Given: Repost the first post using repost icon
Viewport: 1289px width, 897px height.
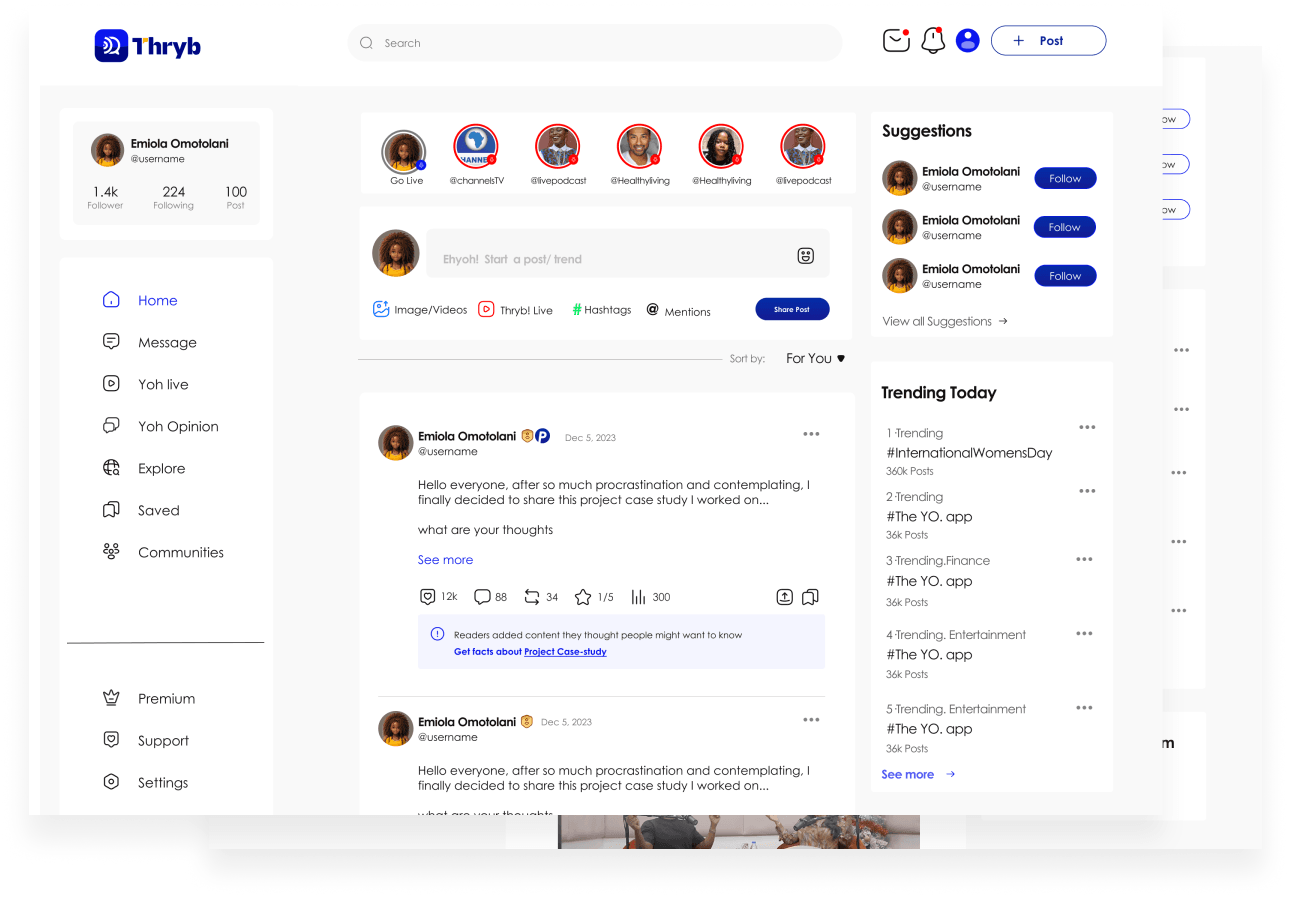Looking at the screenshot, I should pos(531,597).
